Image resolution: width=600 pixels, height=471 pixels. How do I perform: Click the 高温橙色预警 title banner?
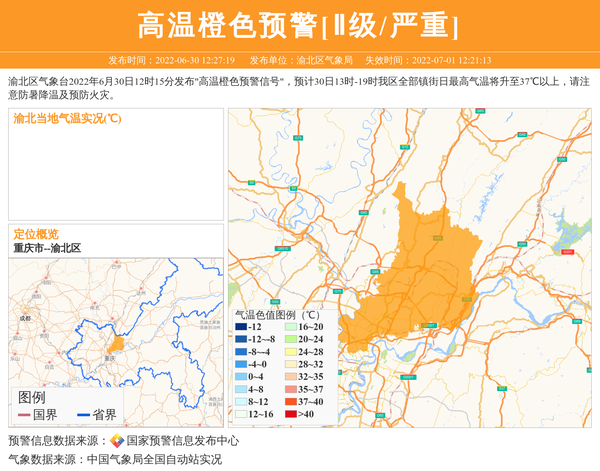click(x=299, y=25)
